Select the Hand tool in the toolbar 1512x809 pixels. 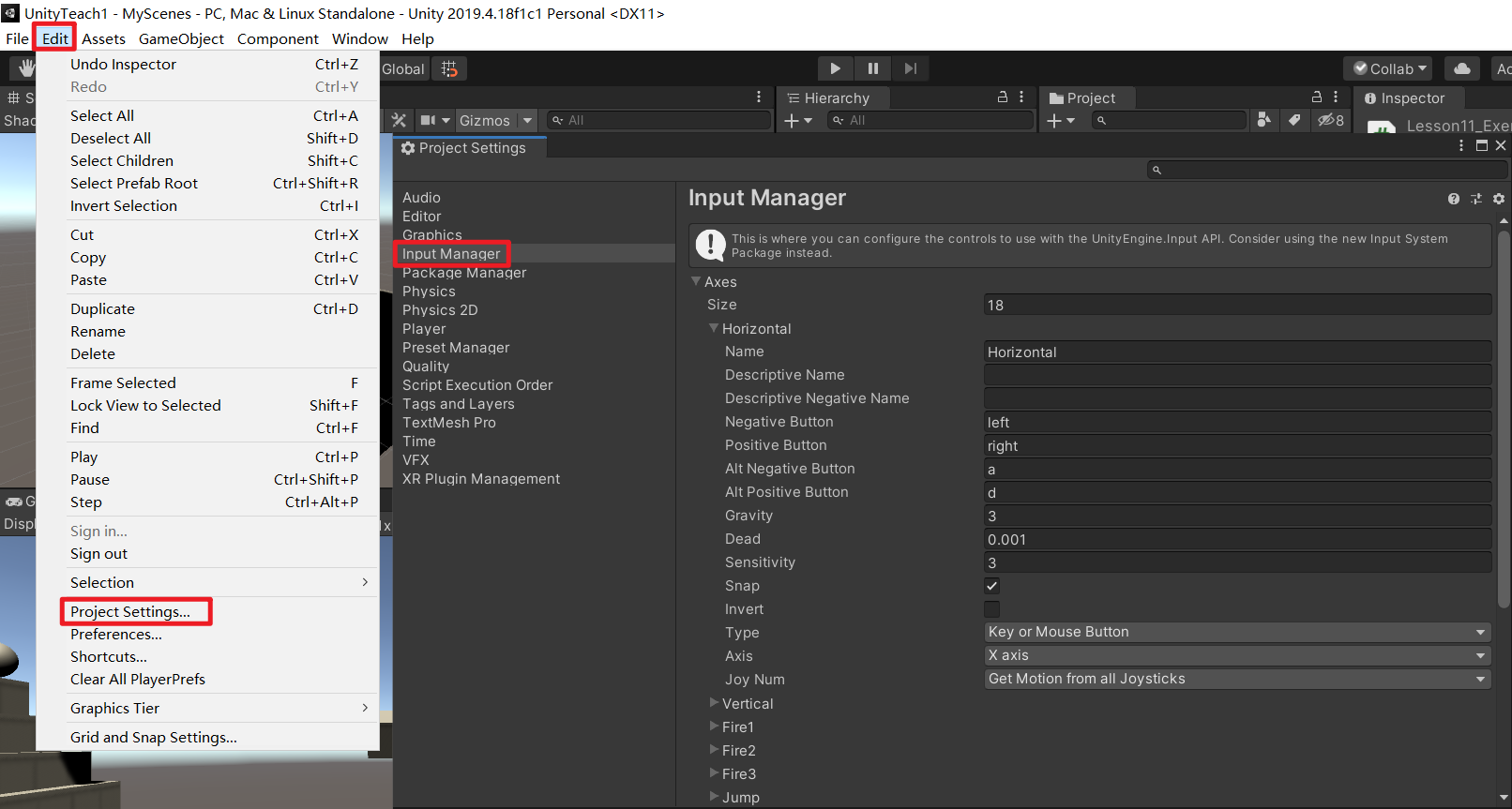(x=24, y=68)
